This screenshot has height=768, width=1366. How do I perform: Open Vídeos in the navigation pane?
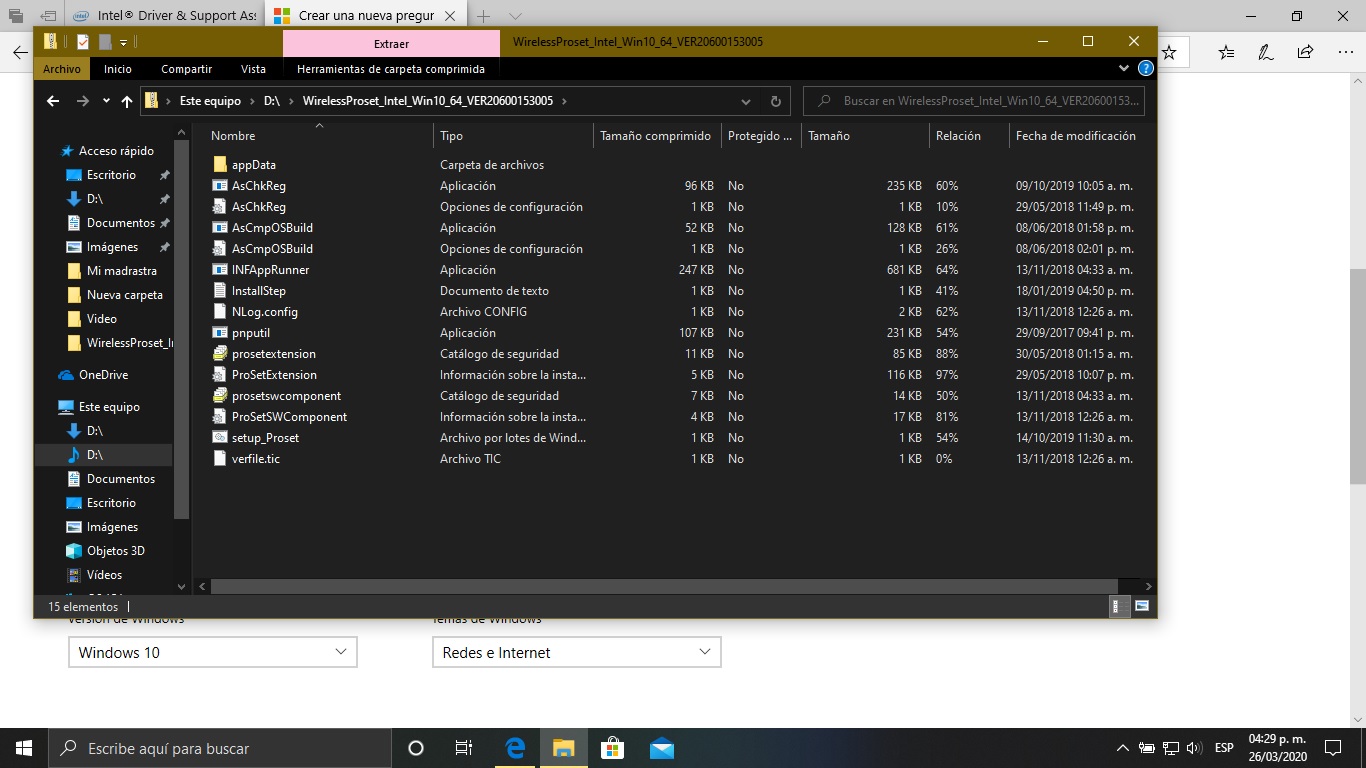[x=104, y=575]
